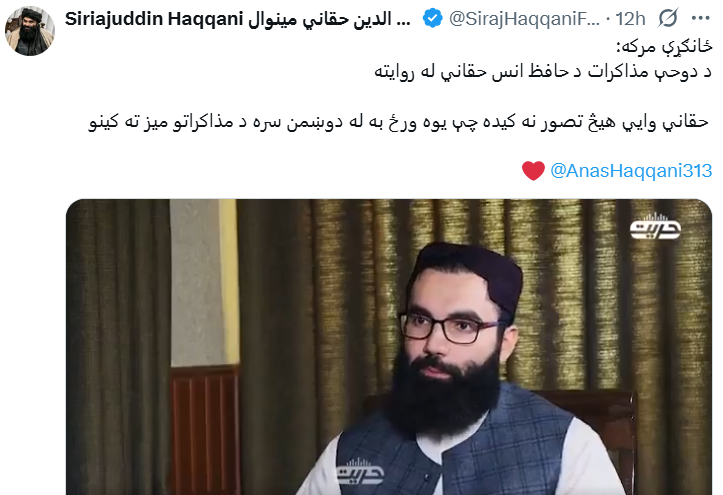Click the first line of the post's Pashto text
The image size is (723, 495).
point(664,47)
